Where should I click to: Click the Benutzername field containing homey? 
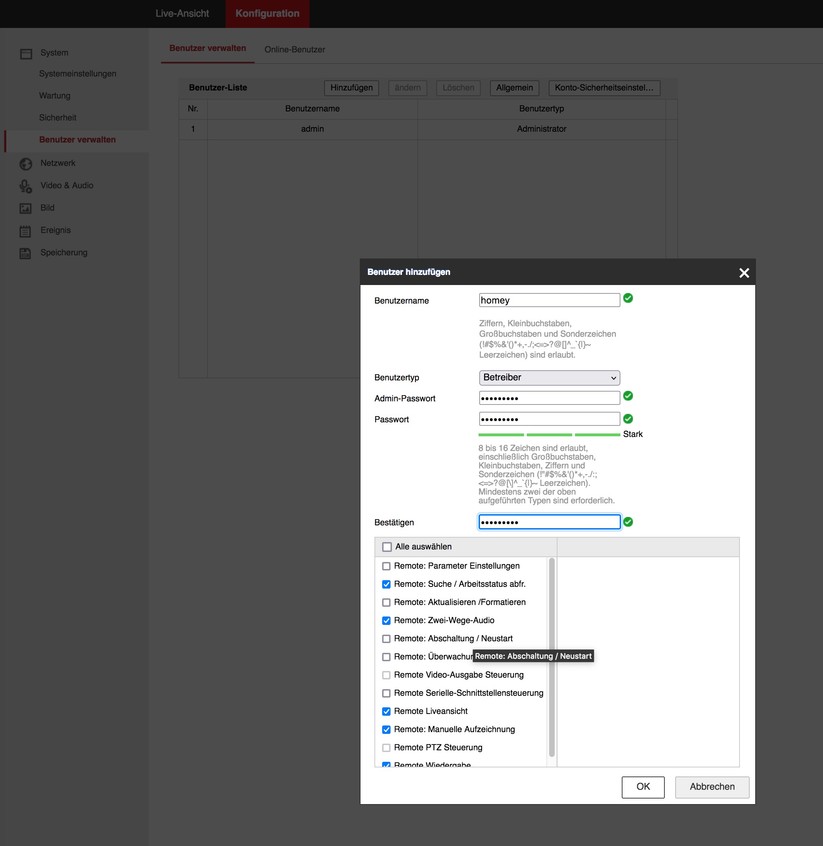[549, 299]
